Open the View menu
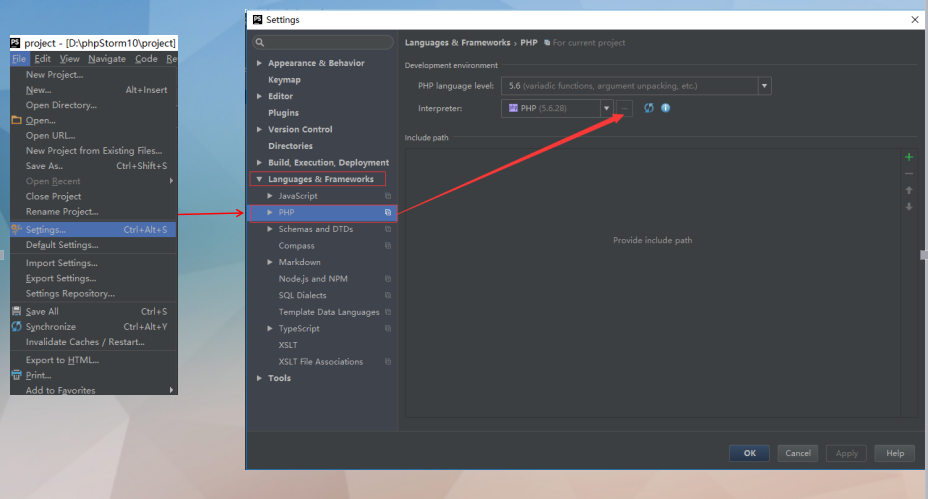928x499 pixels. (x=69, y=59)
